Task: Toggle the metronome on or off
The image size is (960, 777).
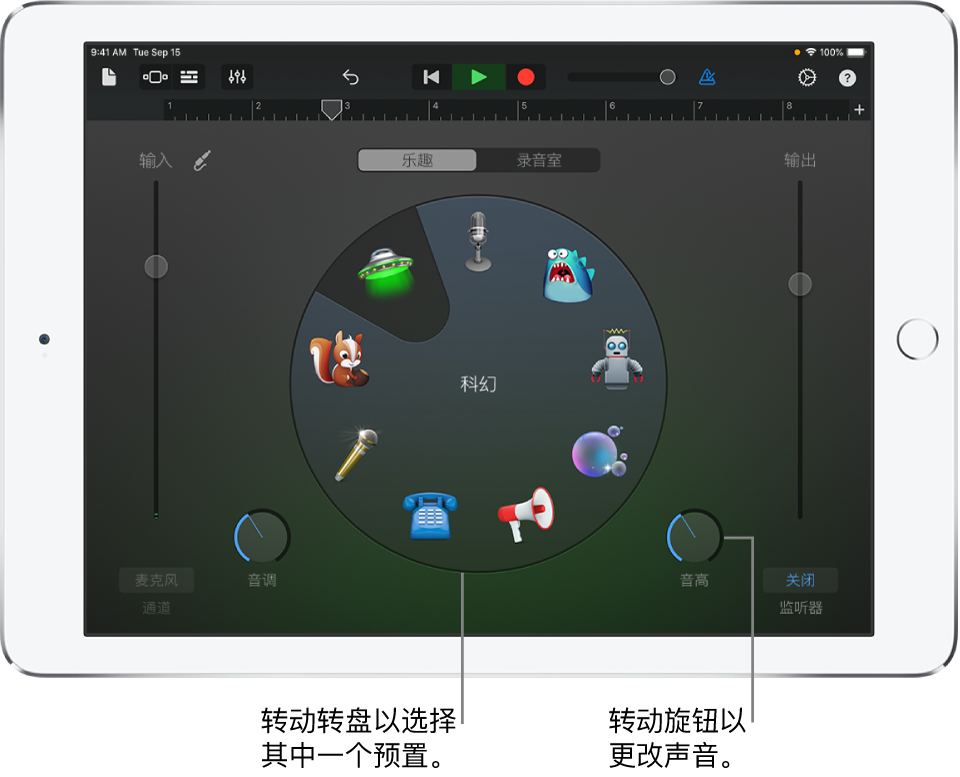Action: [x=706, y=77]
